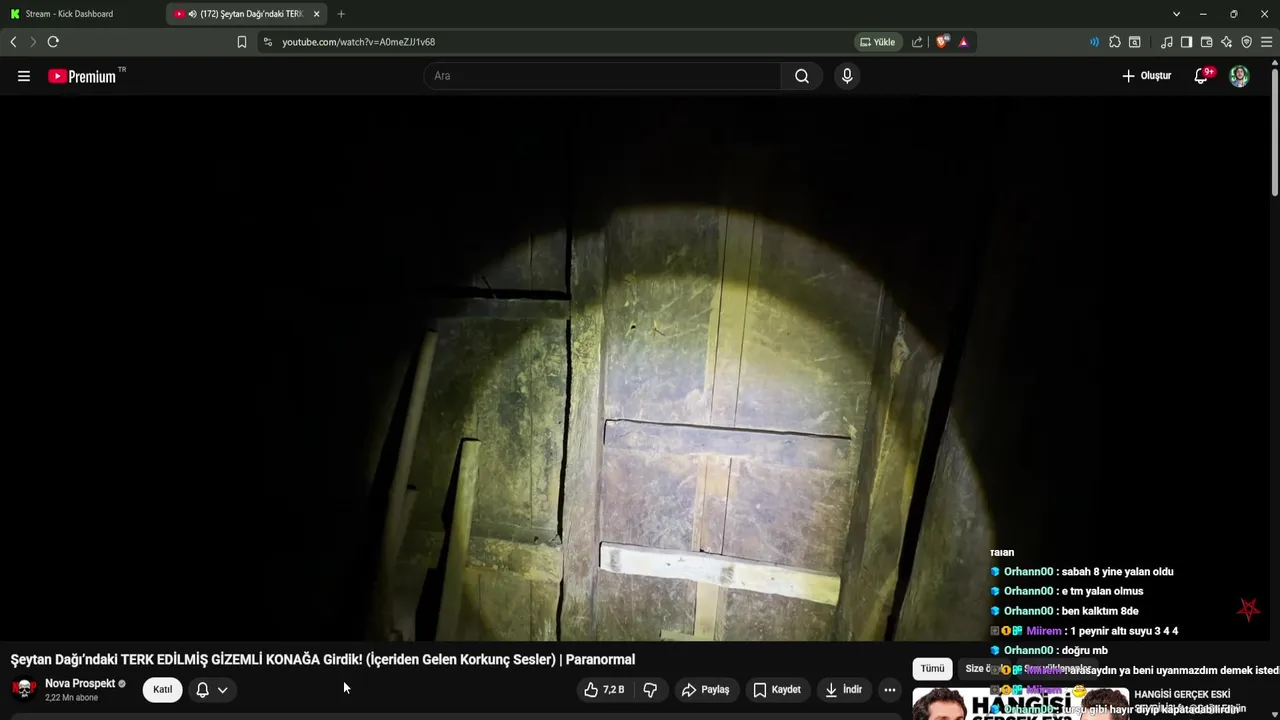
Task: Select the Tümü filter chip
Action: click(x=932, y=668)
